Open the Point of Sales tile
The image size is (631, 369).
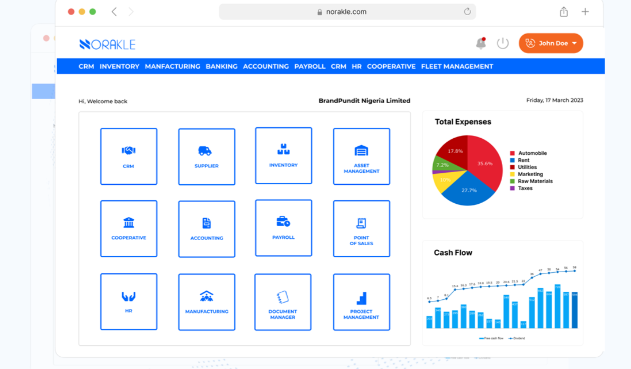[361, 229]
